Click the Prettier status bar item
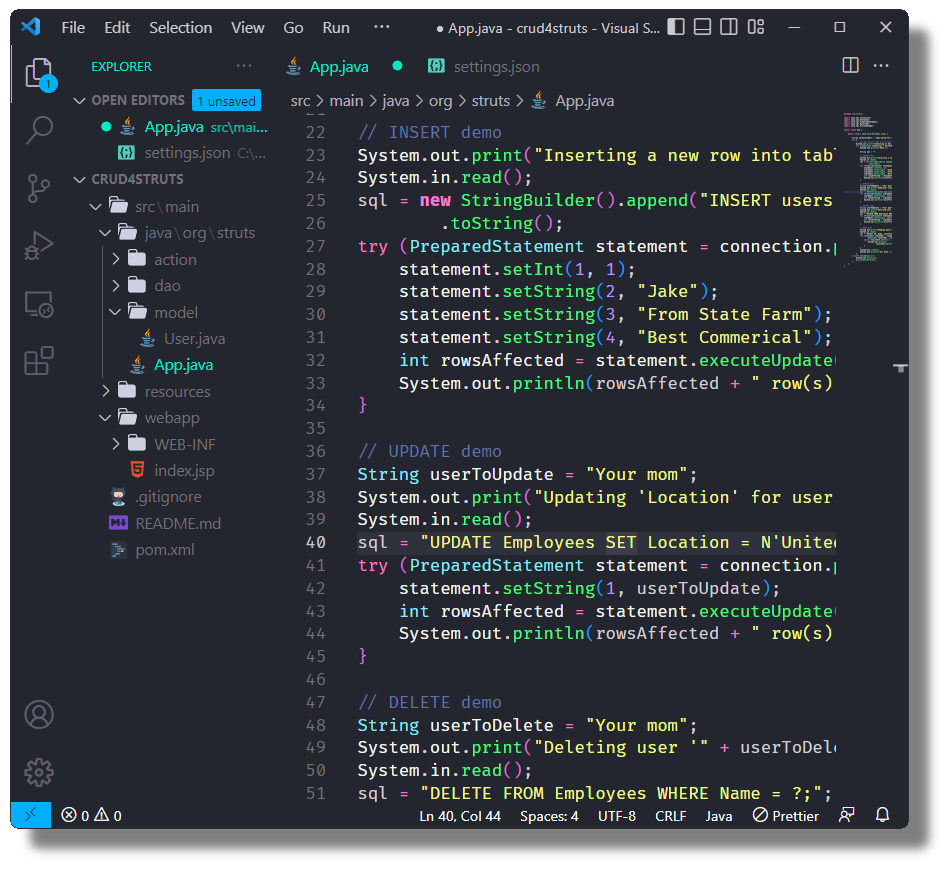The image size is (950, 870). coord(785,815)
